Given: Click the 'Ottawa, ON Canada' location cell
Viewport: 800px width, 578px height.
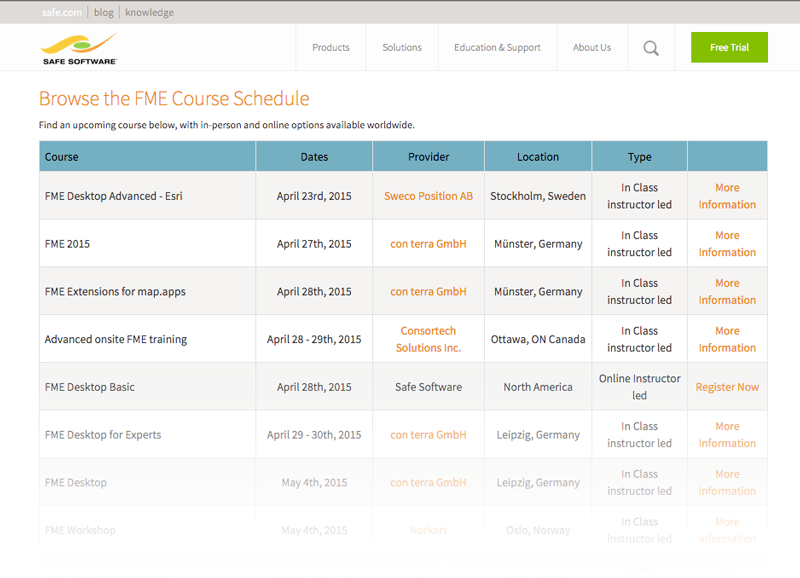Looking at the screenshot, I should pos(538,339).
